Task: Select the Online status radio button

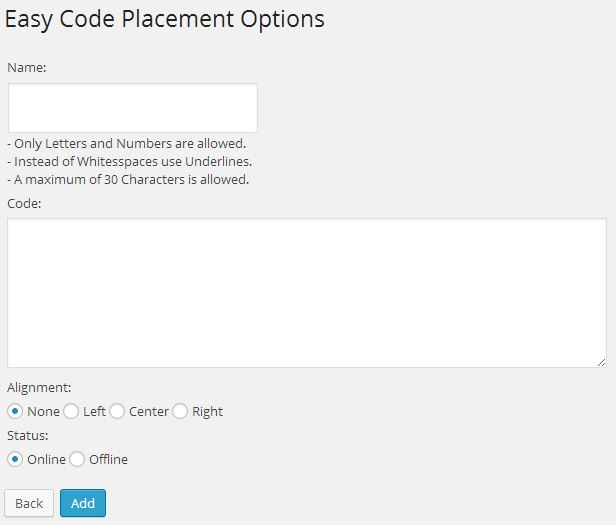Action: 15,459
